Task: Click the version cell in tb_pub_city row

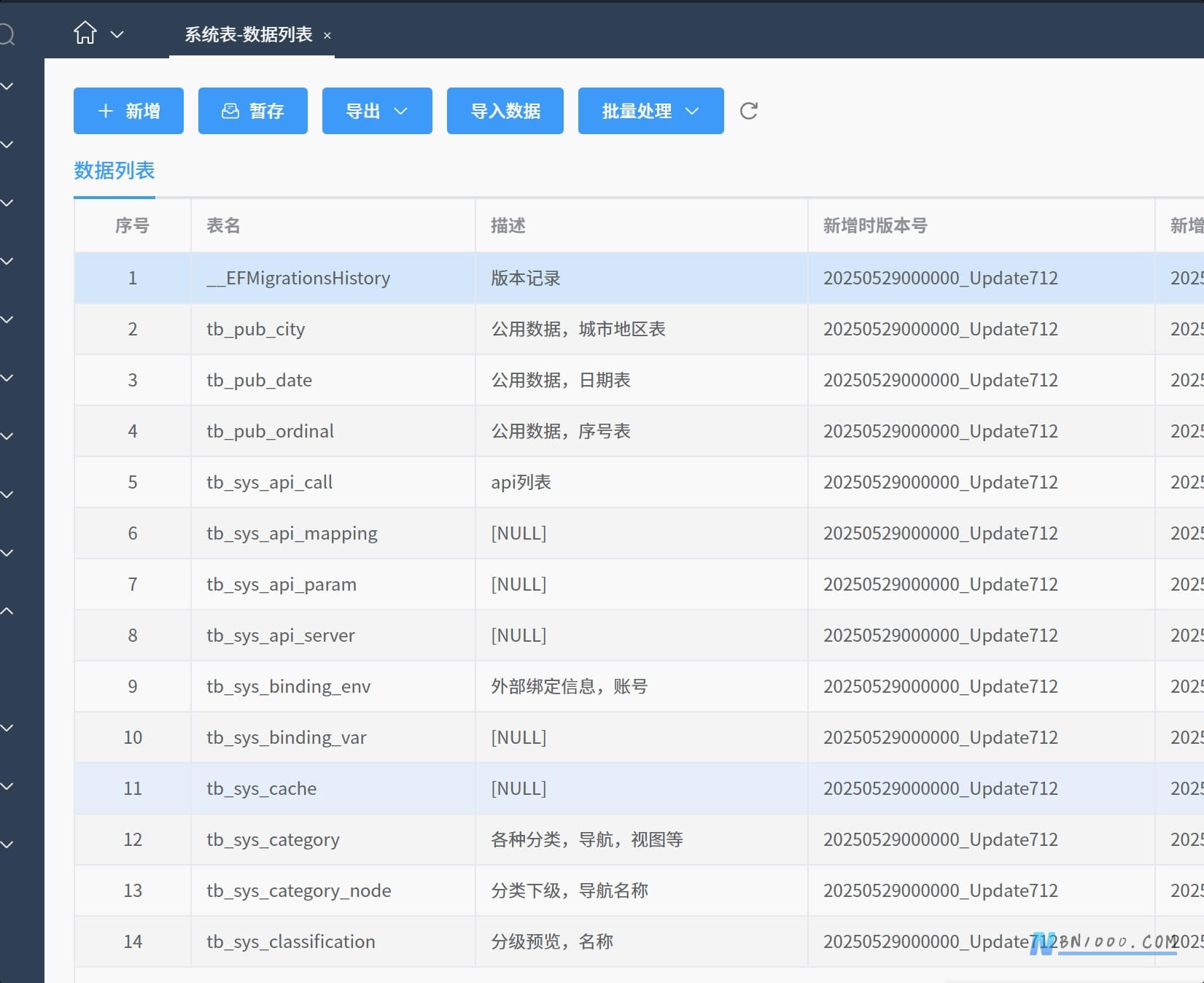Action: point(982,329)
